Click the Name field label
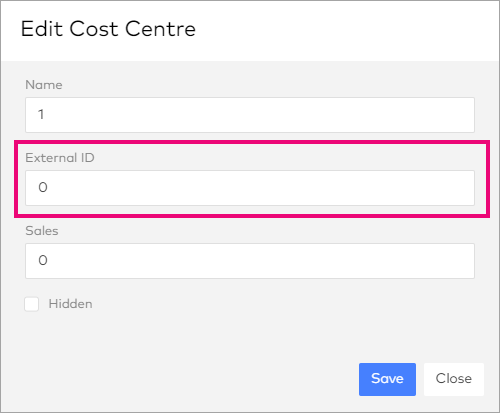This screenshot has width=500, height=413. coord(44,85)
